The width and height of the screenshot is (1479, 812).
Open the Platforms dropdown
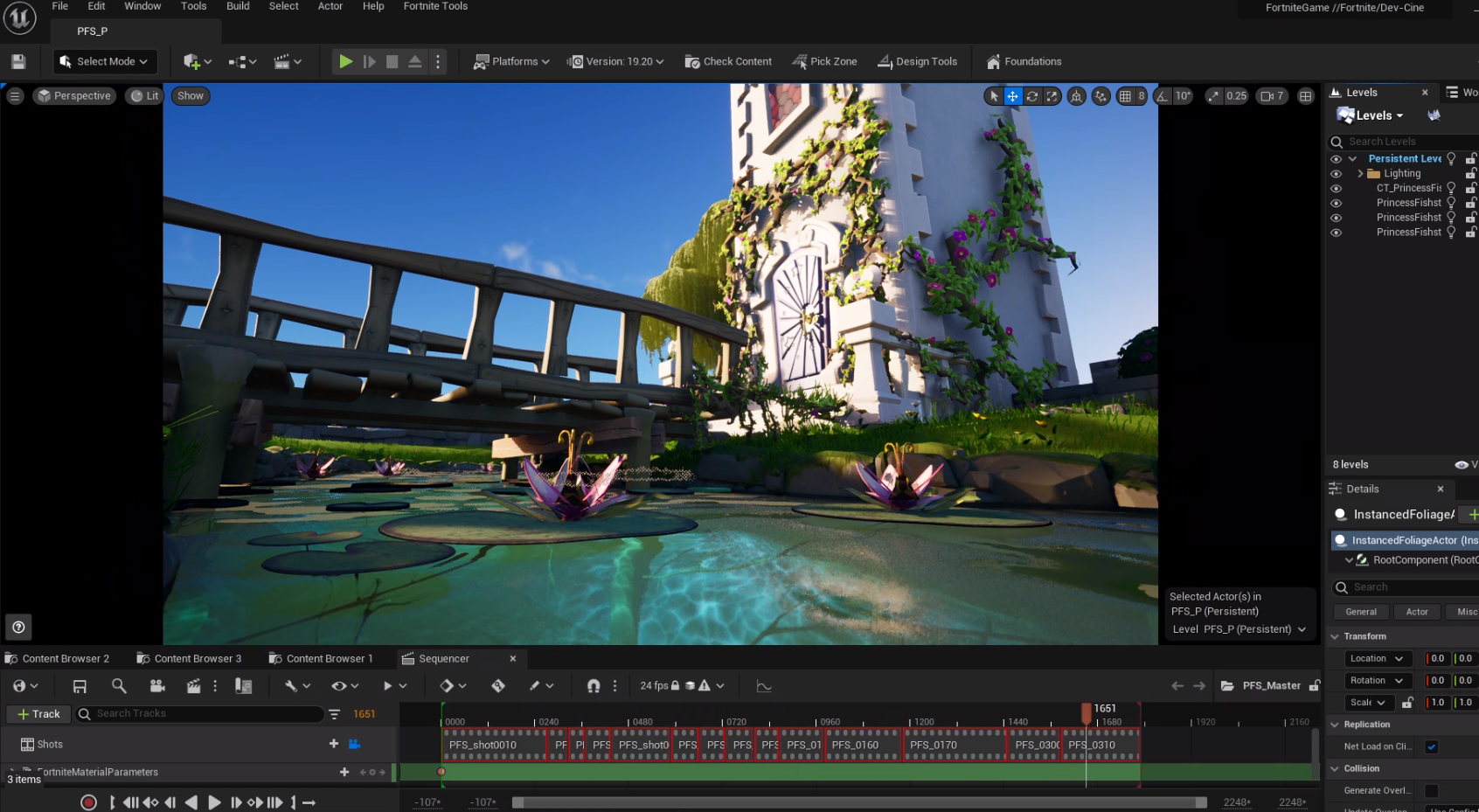click(510, 61)
